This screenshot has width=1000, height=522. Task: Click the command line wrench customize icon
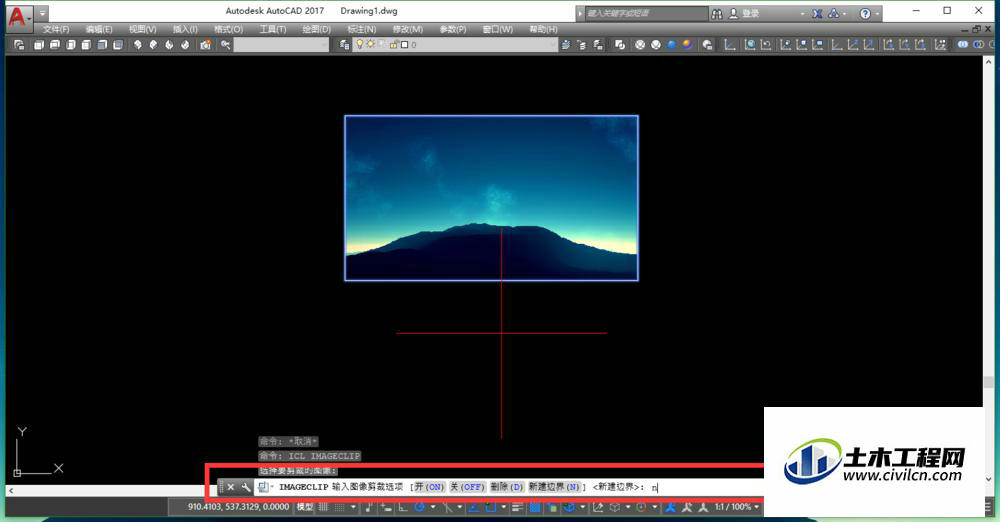pyautogui.click(x=246, y=487)
